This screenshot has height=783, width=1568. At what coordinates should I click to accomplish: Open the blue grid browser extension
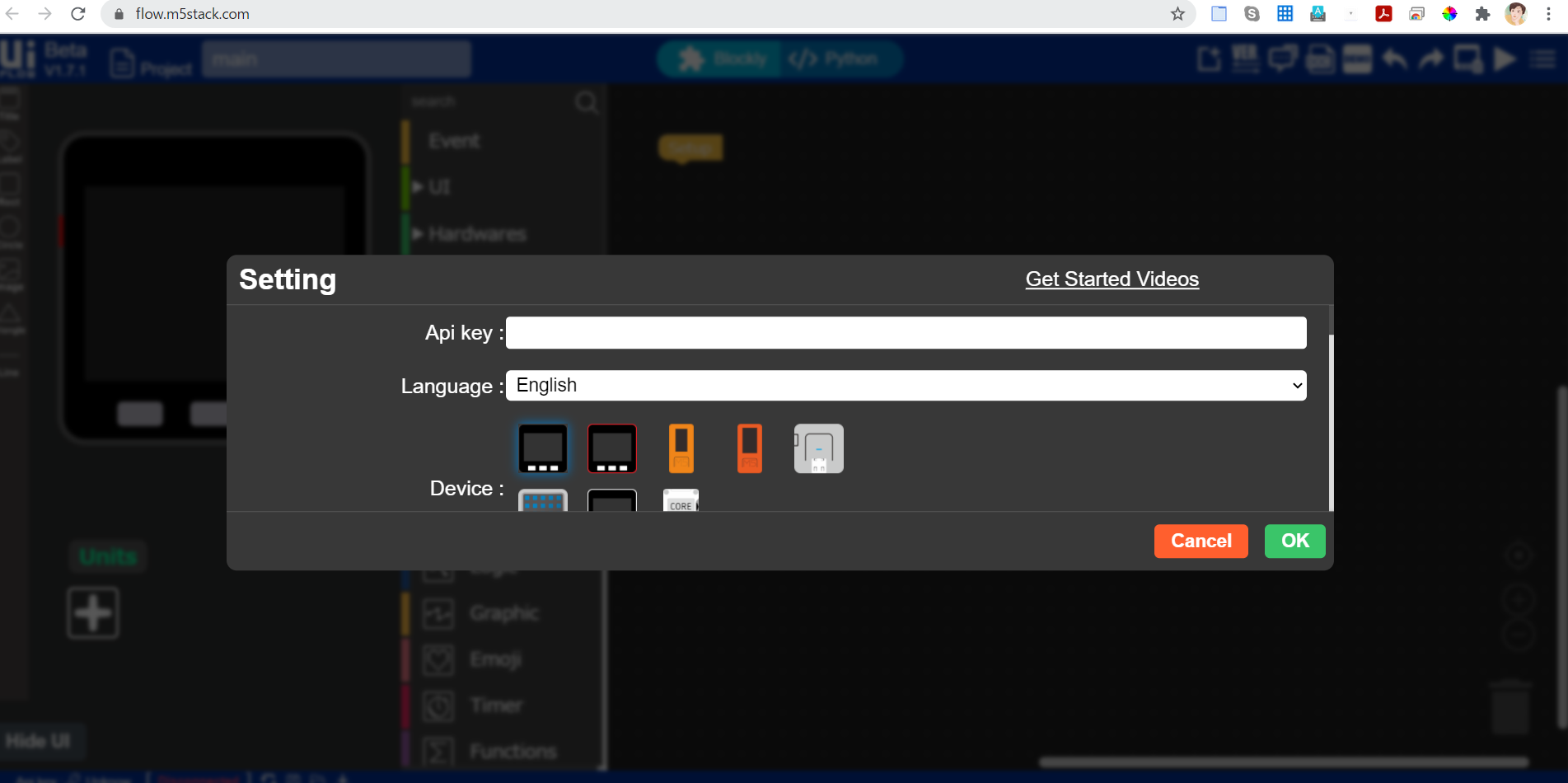click(x=1285, y=14)
